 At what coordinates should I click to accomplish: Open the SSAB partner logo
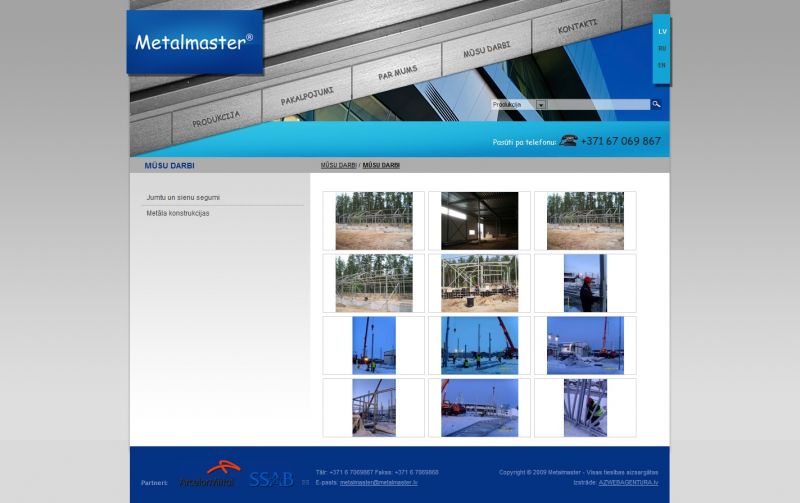[271, 479]
